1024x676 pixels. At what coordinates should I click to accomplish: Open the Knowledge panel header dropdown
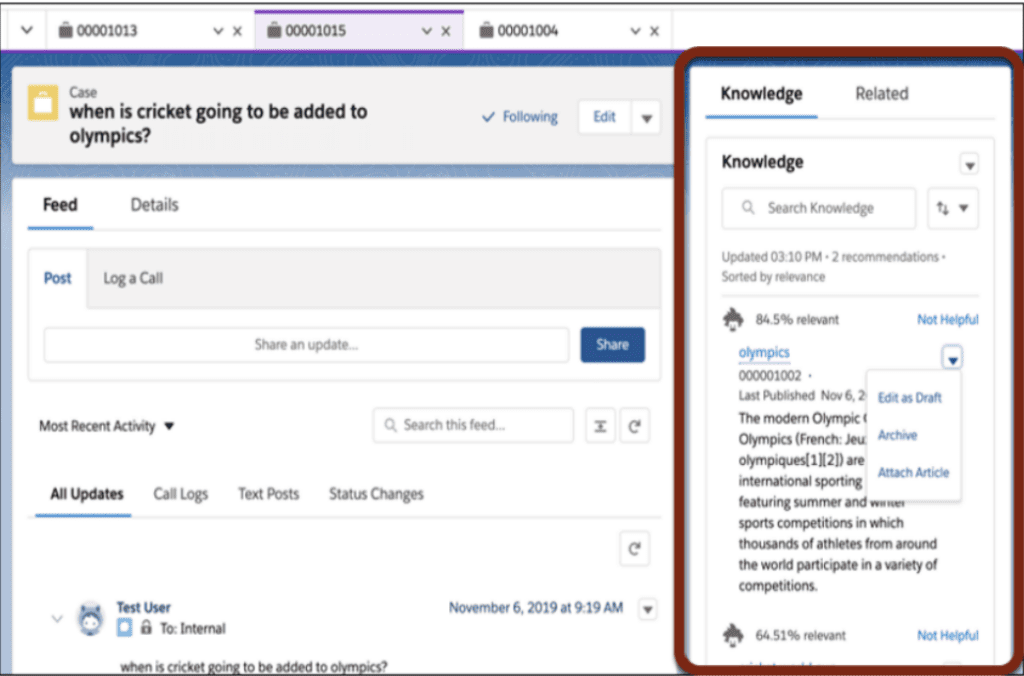tap(968, 165)
